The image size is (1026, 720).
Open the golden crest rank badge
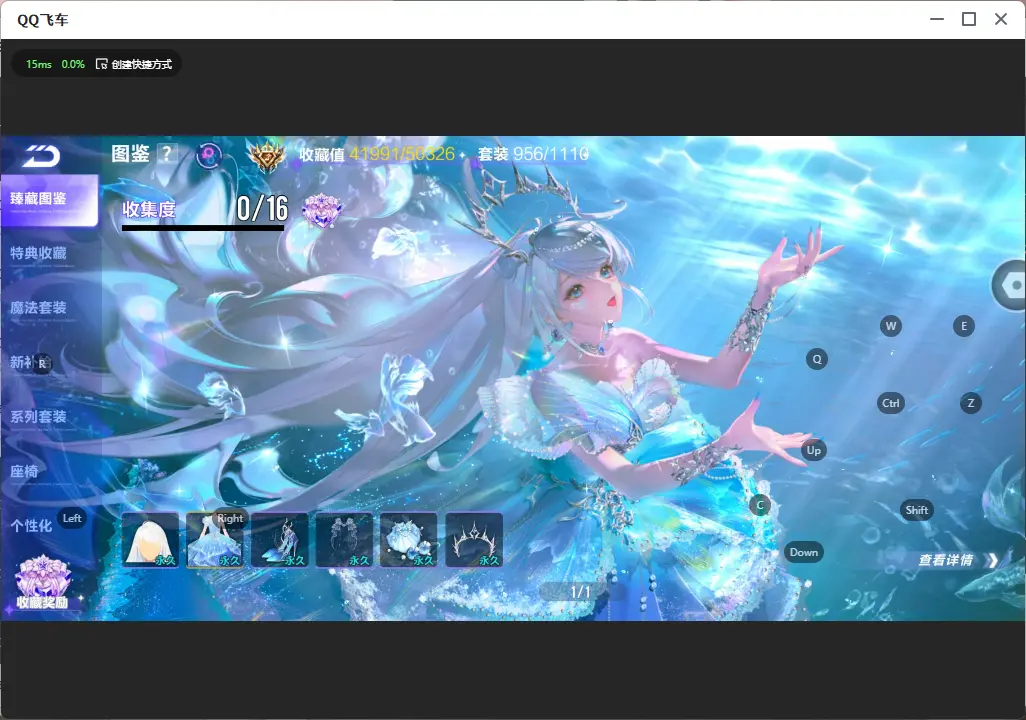(x=267, y=156)
